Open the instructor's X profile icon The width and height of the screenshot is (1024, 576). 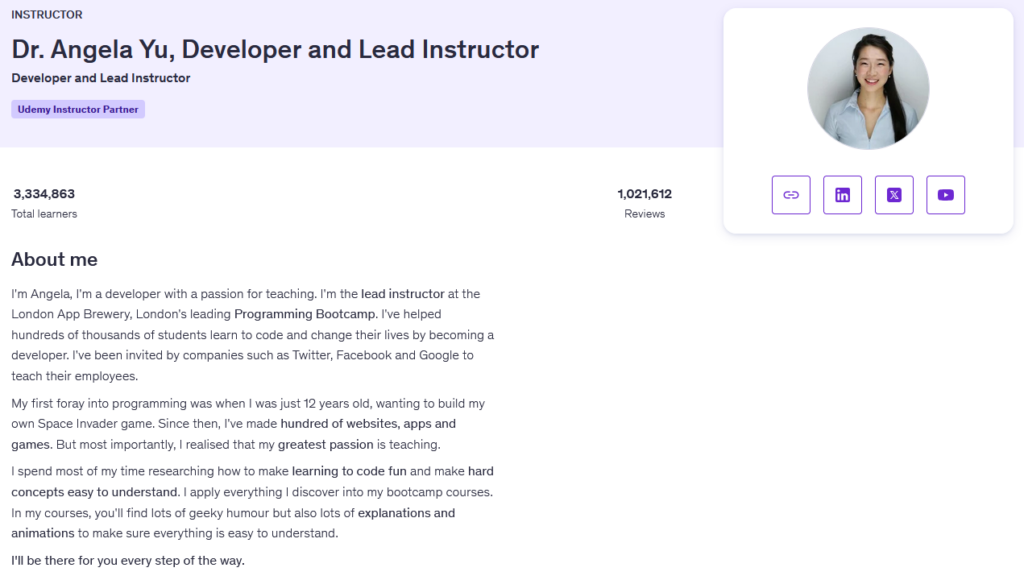(894, 195)
